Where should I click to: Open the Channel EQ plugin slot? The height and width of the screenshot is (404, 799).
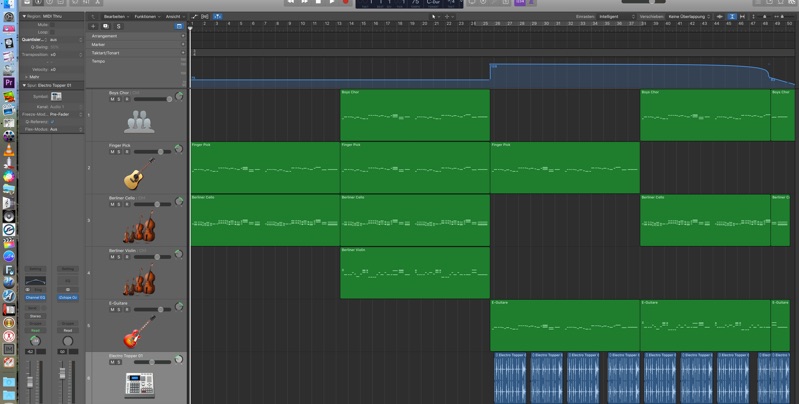pos(35,298)
